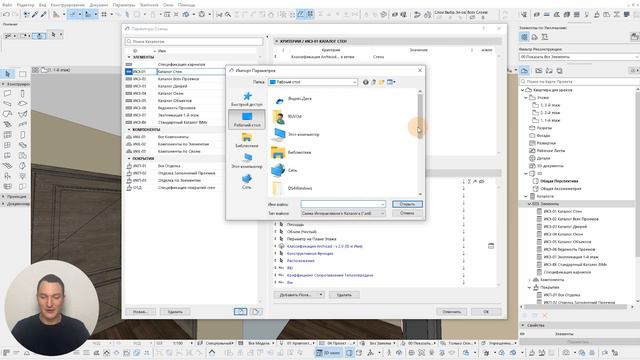This screenshot has height=360, width=640.
Task: Select the eyedropper pick-up parameters tool
Action: (x=36, y=14)
